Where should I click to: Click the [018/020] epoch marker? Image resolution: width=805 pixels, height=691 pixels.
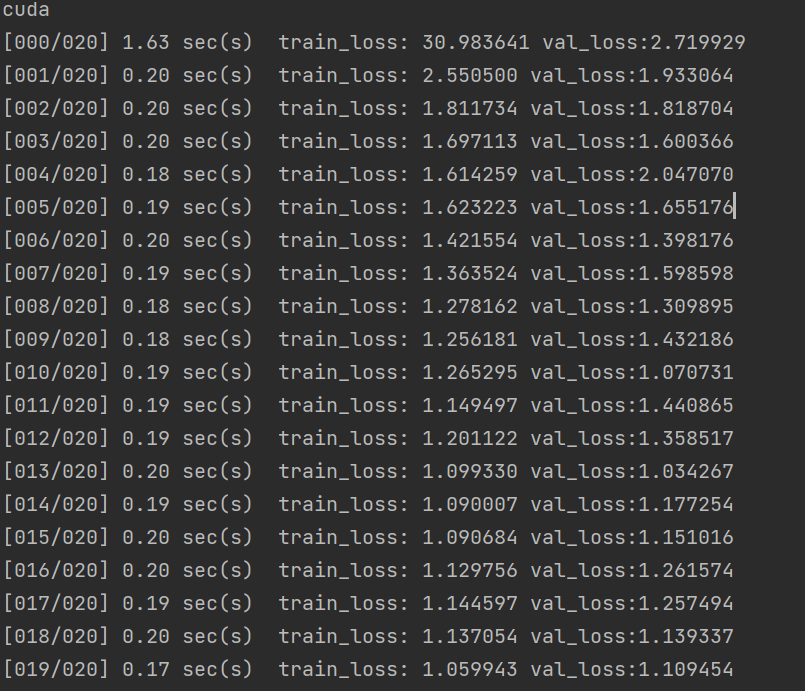click(x=56, y=636)
